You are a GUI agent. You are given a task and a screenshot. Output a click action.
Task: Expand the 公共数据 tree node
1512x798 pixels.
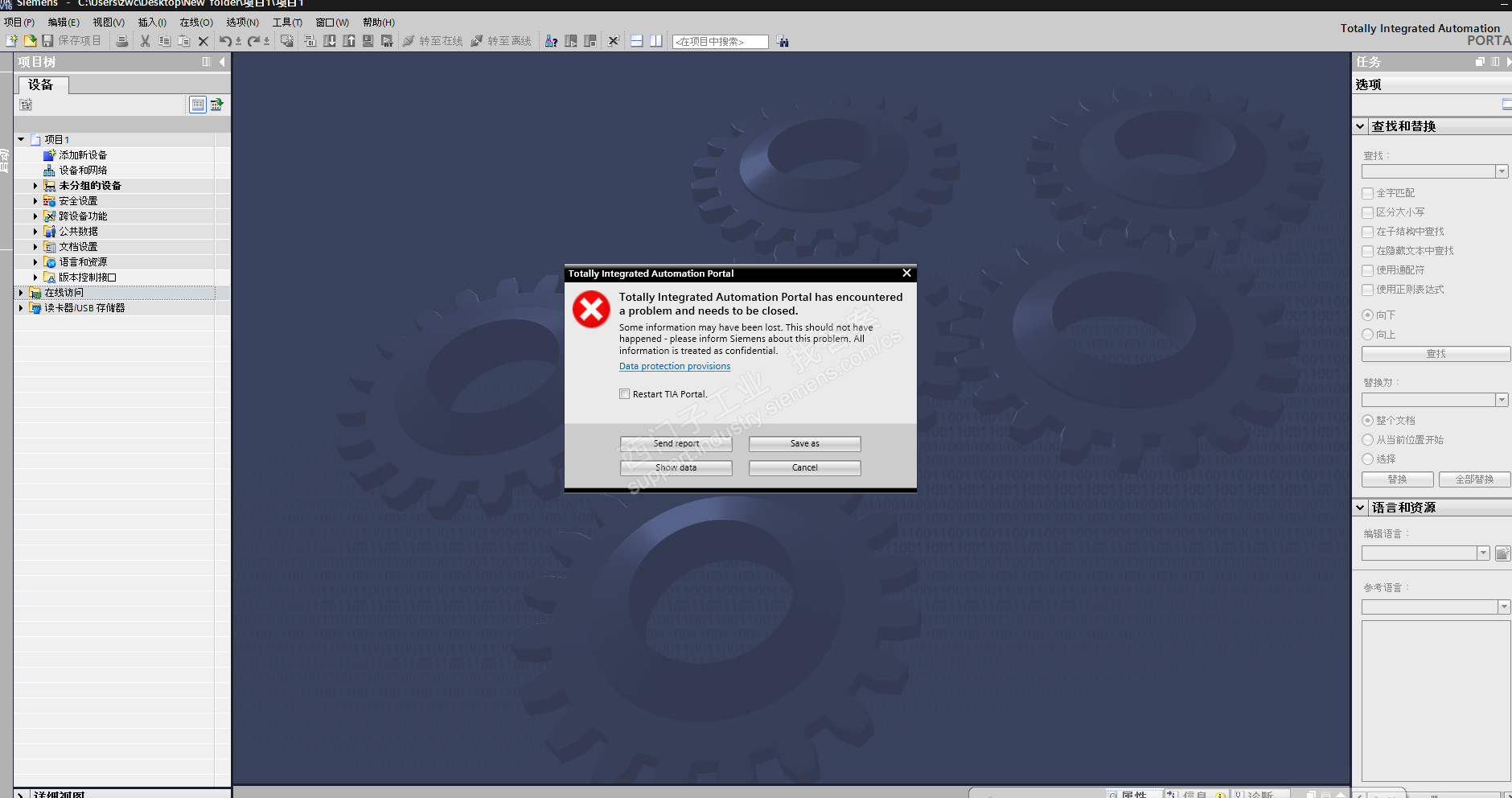35,232
